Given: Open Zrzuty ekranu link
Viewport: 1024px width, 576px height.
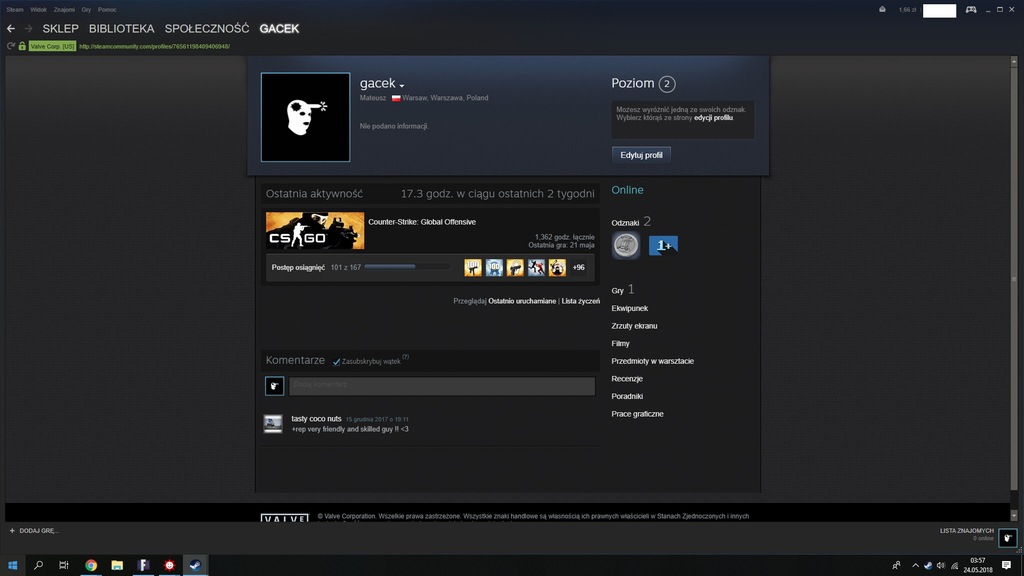Looking at the screenshot, I should coord(634,326).
